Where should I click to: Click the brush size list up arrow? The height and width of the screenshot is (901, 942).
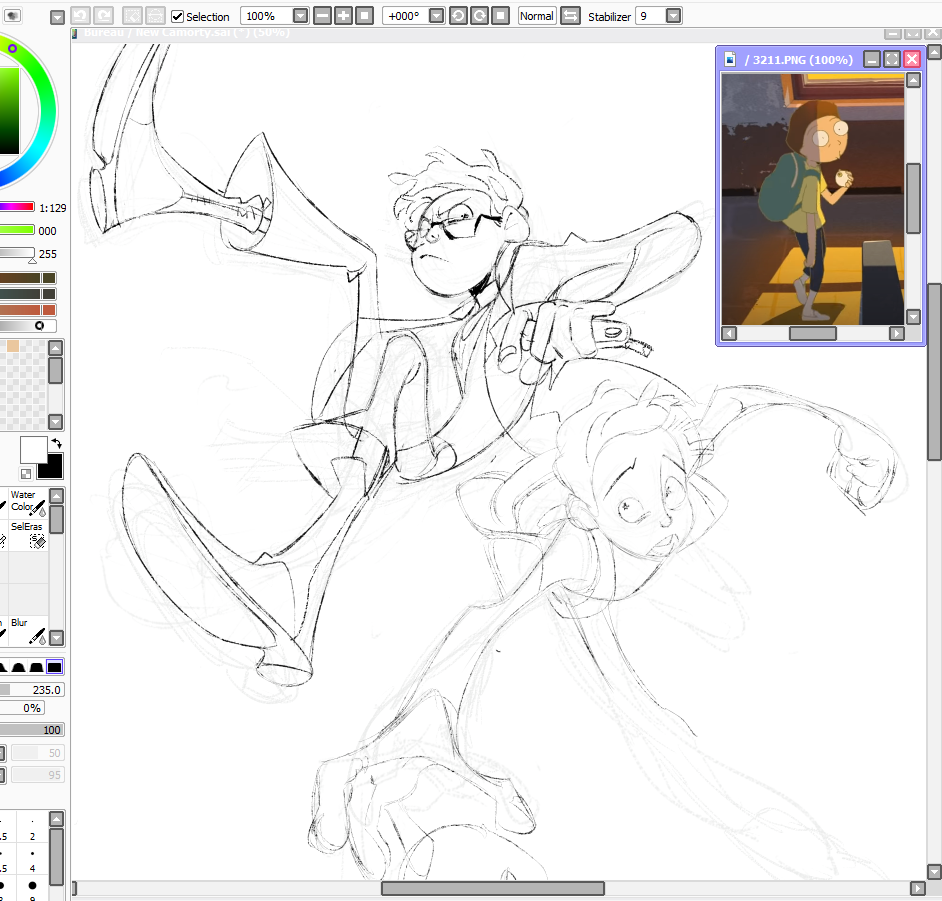tap(56, 819)
